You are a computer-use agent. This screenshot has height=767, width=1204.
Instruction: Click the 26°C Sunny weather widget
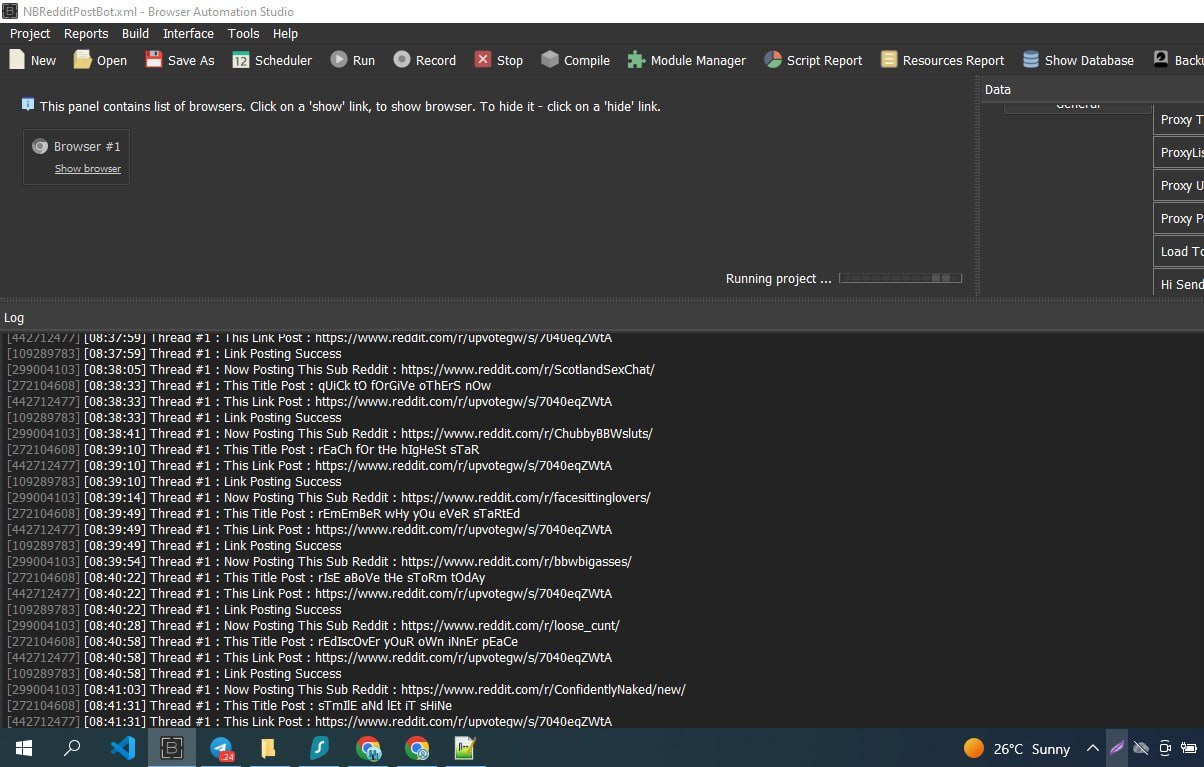point(1017,748)
